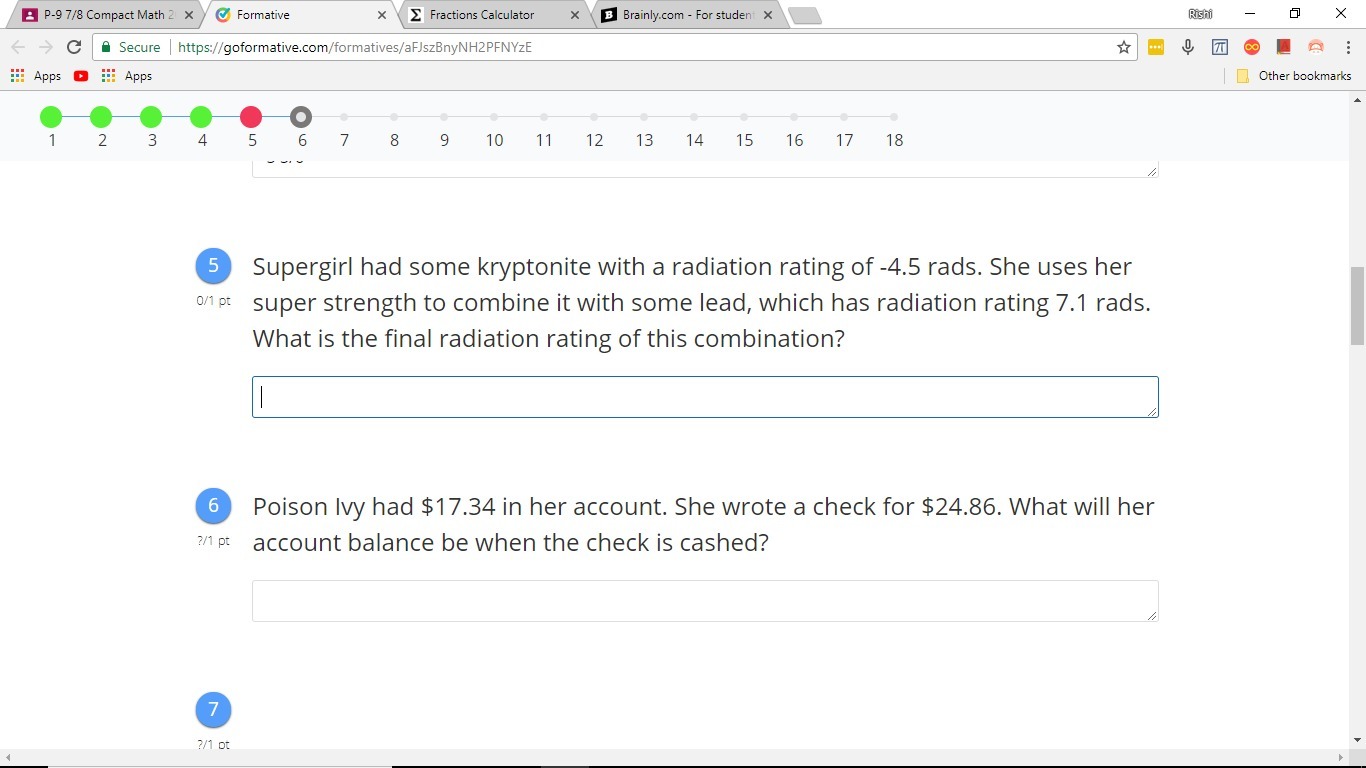Image resolution: width=1366 pixels, height=768 pixels.
Task: Click the blue number 5 question badge
Action: tap(213, 266)
